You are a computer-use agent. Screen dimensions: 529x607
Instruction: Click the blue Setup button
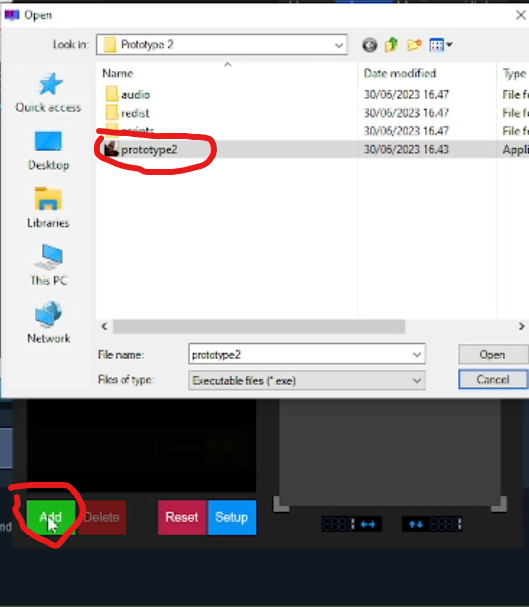tap(231, 517)
